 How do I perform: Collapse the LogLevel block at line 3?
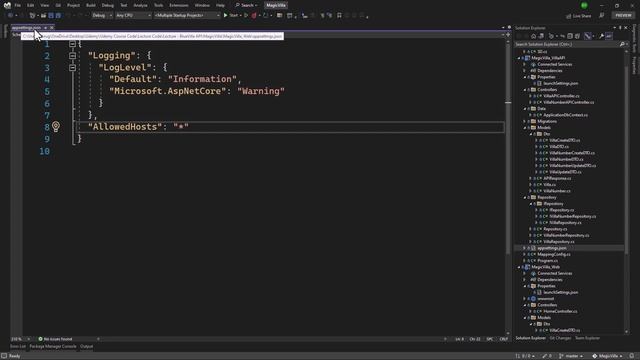(x=72, y=68)
